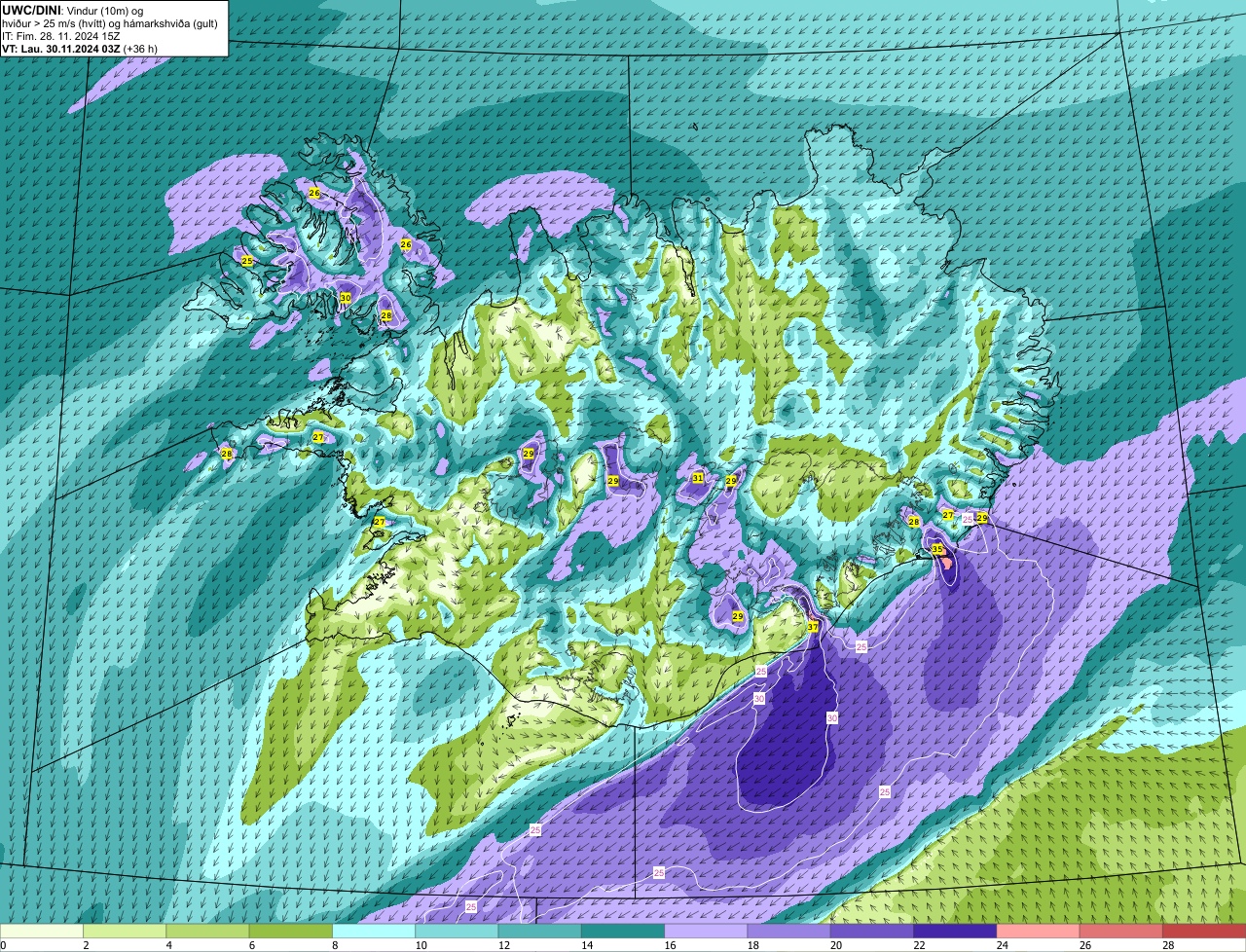Click the yellow 35 peak gust marker
The height and width of the screenshot is (952, 1246).
(x=937, y=549)
